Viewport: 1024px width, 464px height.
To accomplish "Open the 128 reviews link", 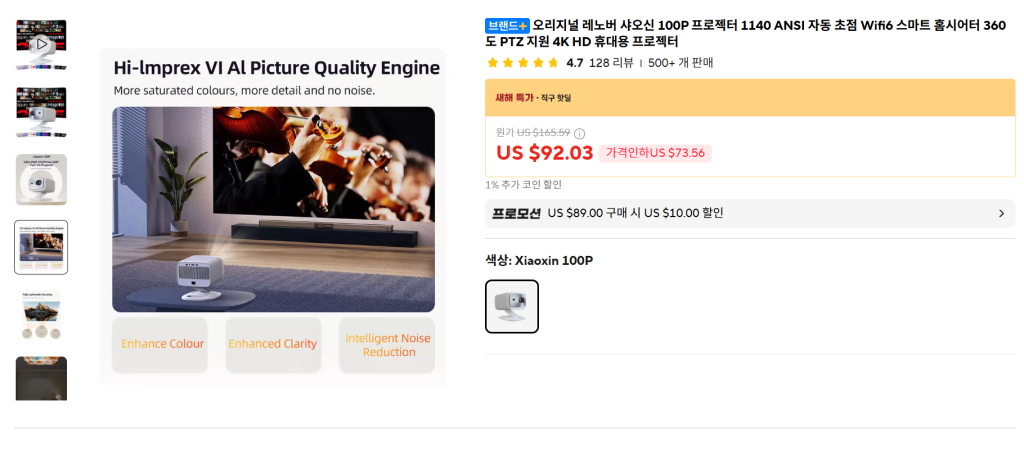I will pyautogui.click(x=611, y=63).
